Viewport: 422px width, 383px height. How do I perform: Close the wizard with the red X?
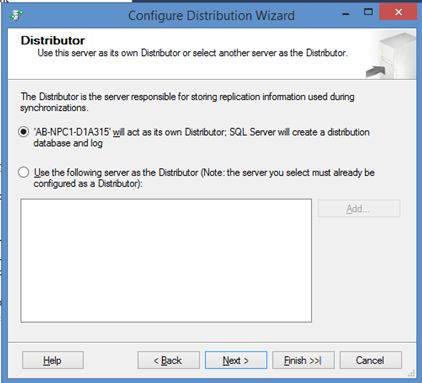tap(398, 12)
